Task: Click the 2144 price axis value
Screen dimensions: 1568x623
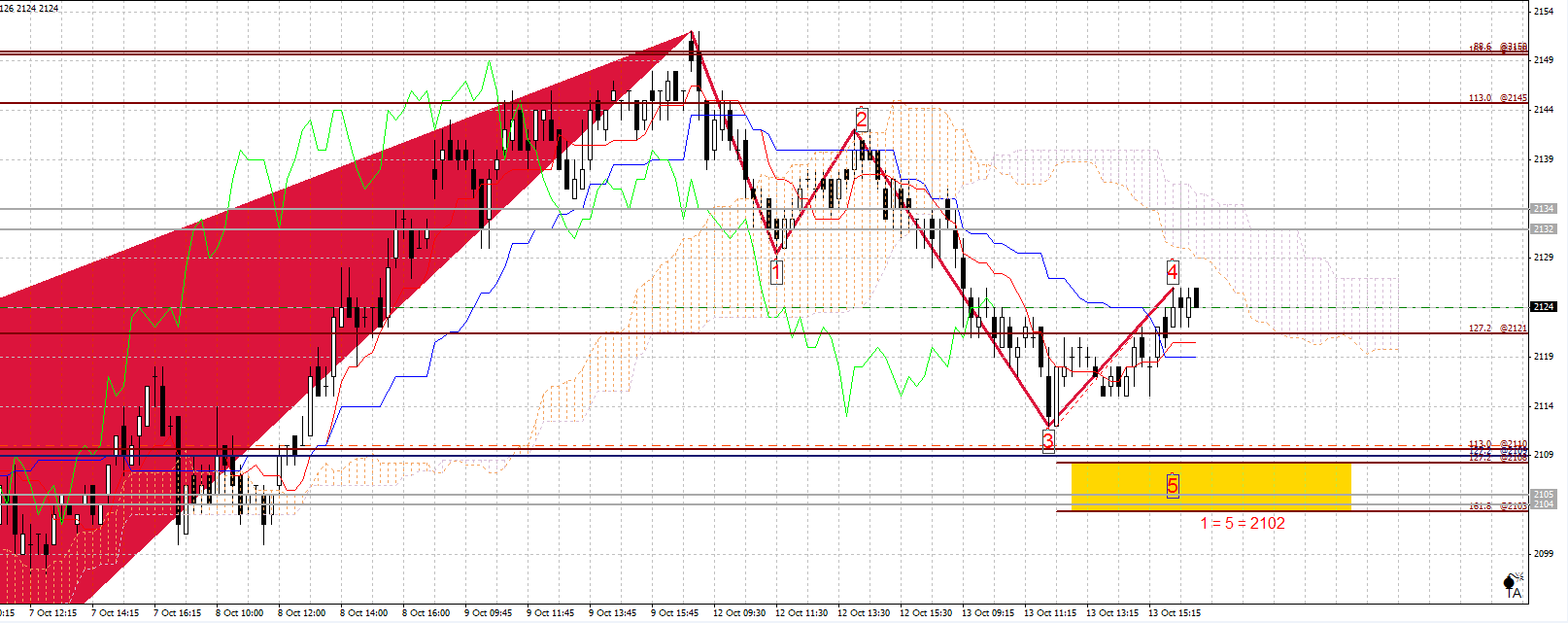Action: 1544,110
